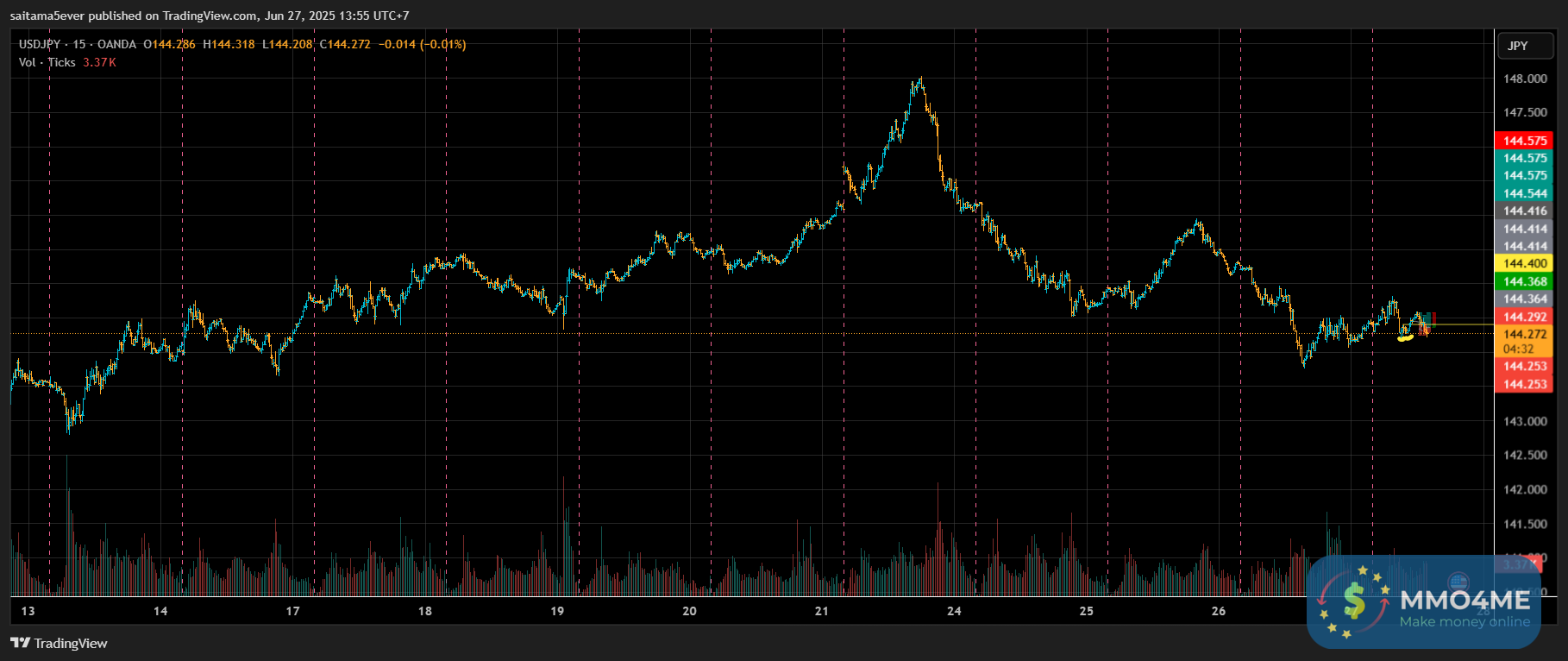Click date 20 on the time axis

click(690, 611)
